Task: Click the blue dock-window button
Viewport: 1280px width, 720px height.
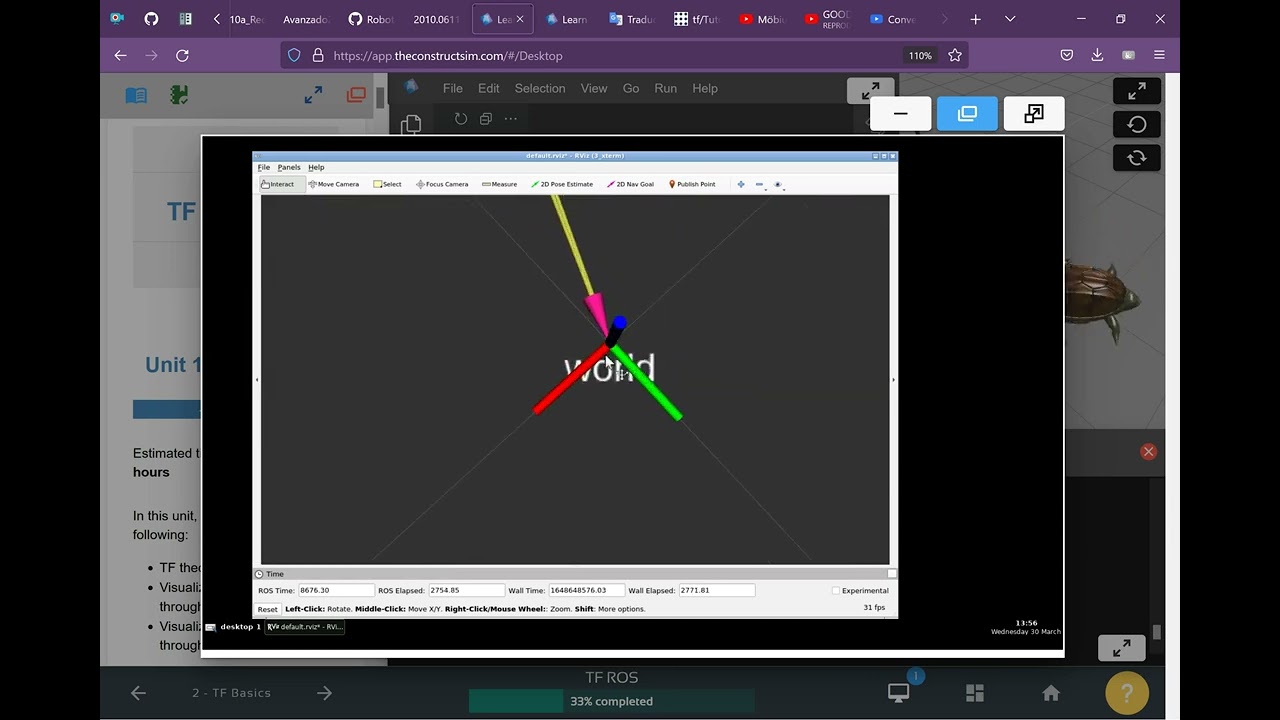Action: (967, 114)
